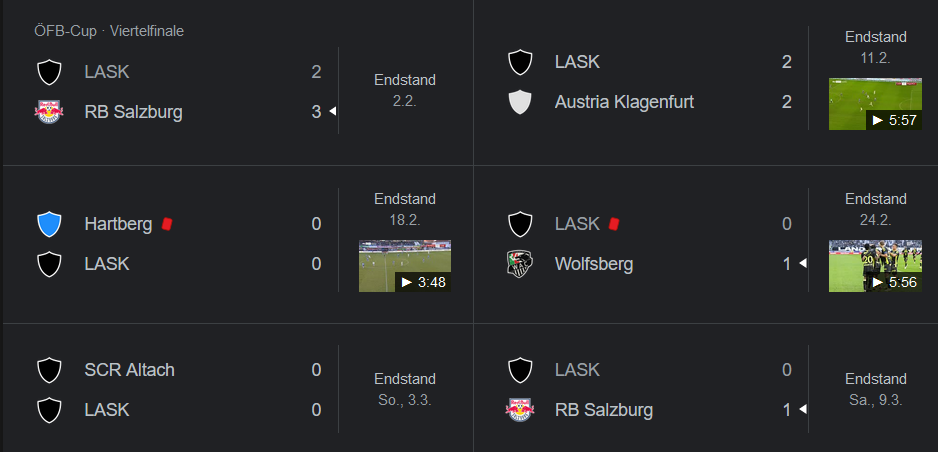Click Wolfsberg club crest icon

[x=519, y=264]
